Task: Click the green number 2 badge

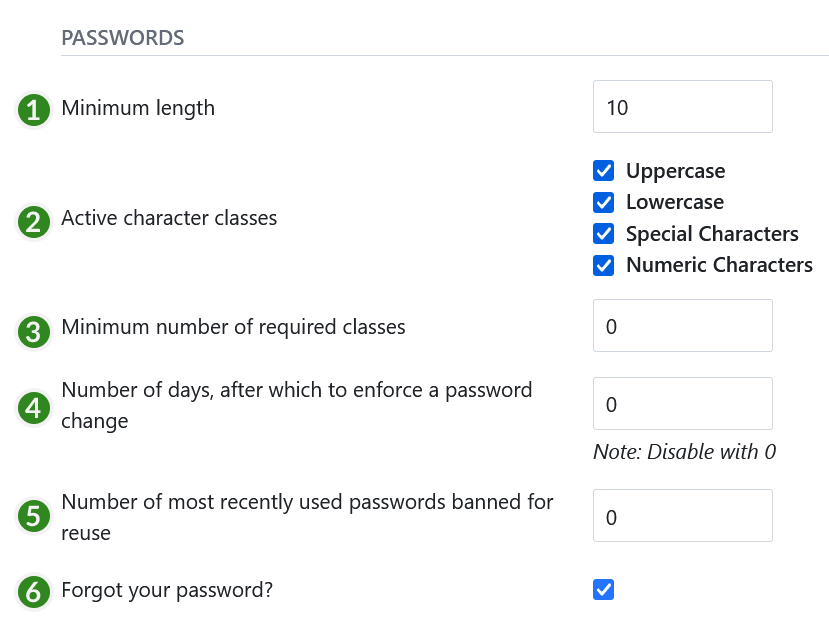Action: [x=34, y=221]
